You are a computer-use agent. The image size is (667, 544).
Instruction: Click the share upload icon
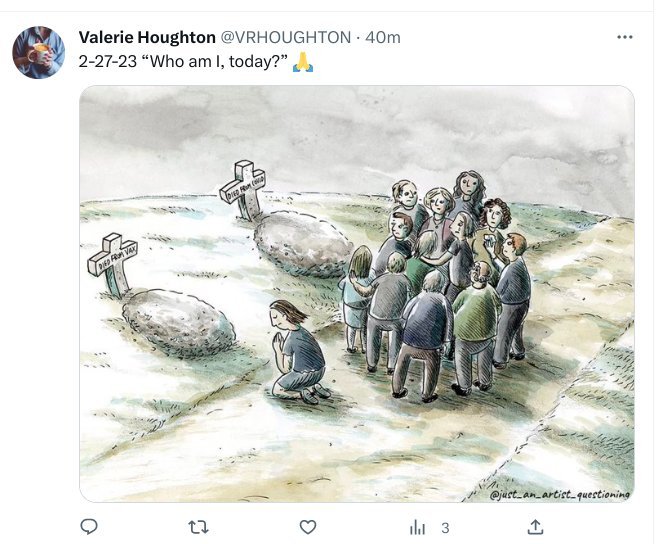pos(535,526)
